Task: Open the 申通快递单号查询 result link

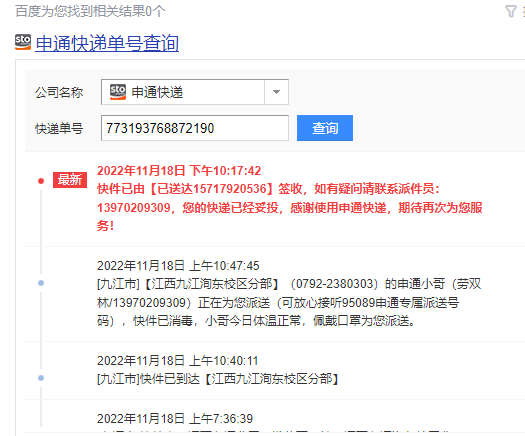Action: coord(107,44)
